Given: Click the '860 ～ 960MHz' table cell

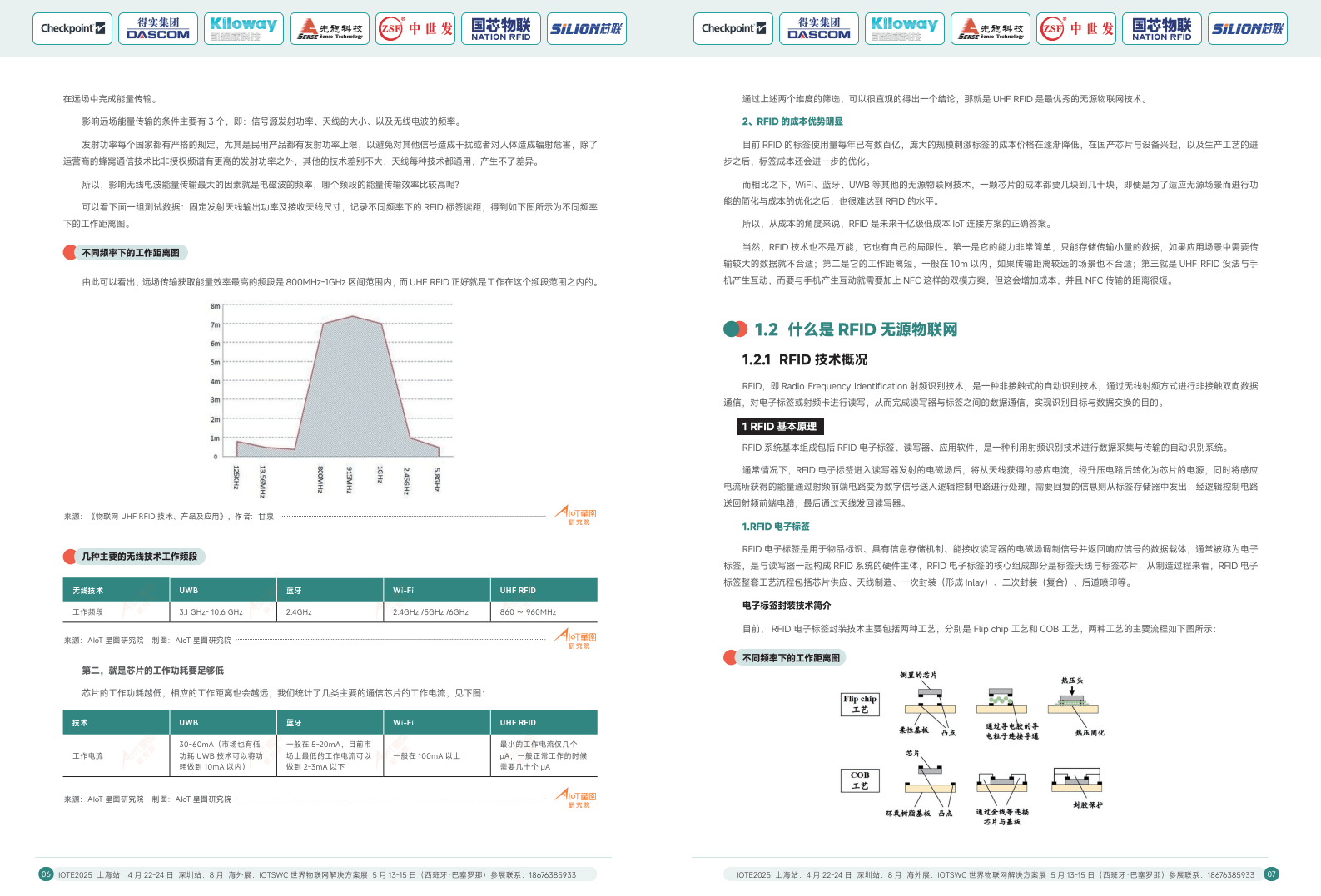Looking at the screenshot, I should 544,612.
